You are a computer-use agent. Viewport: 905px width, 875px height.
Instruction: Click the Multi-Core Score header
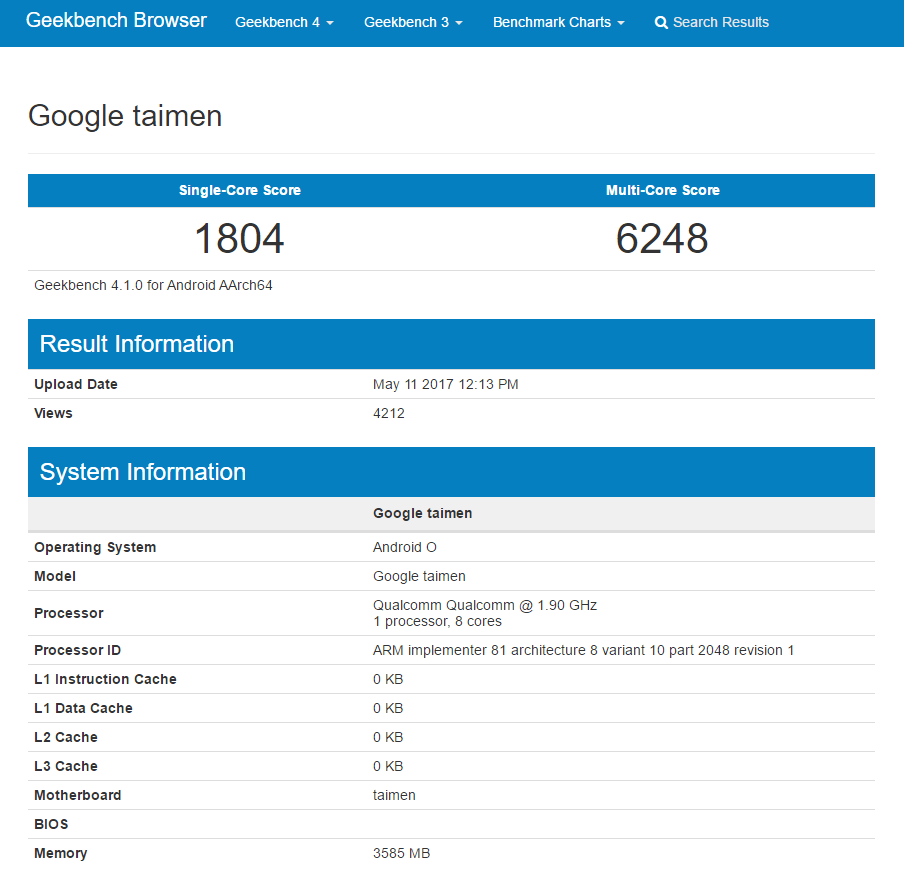tap(663, 190)
